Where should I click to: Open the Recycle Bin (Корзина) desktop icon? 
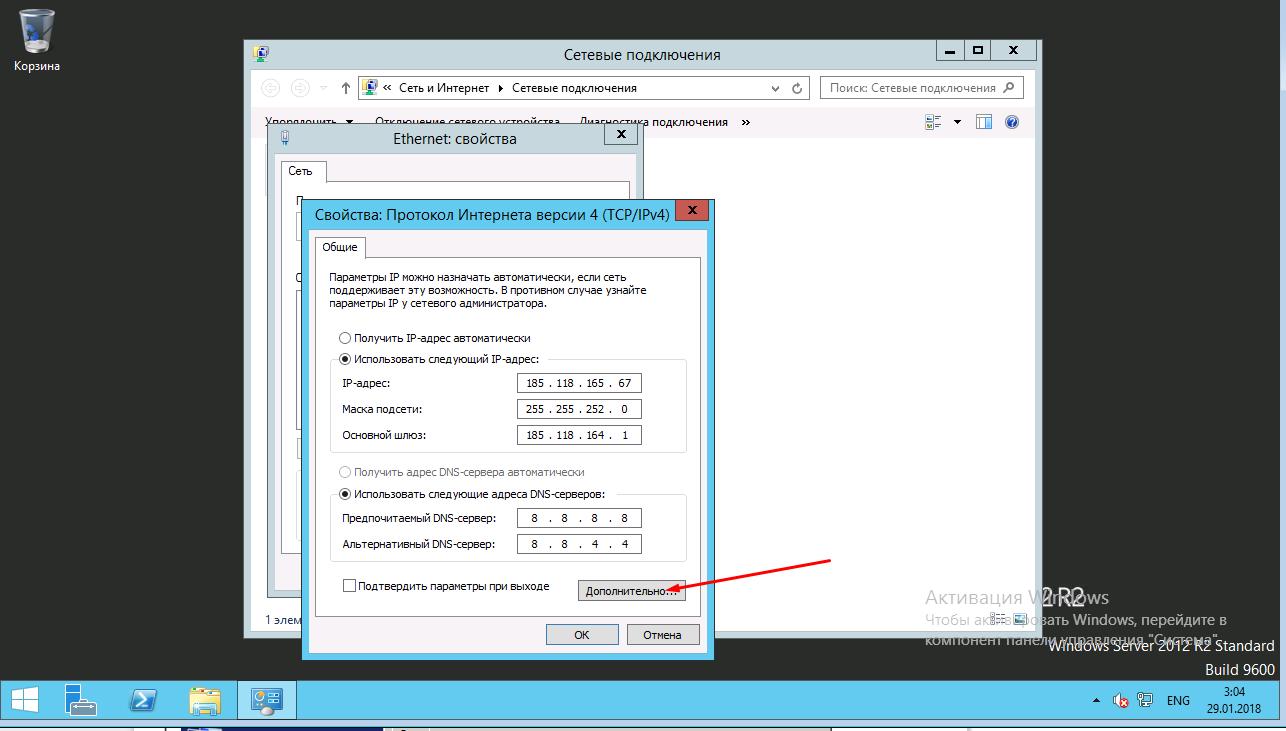(37, 40)
